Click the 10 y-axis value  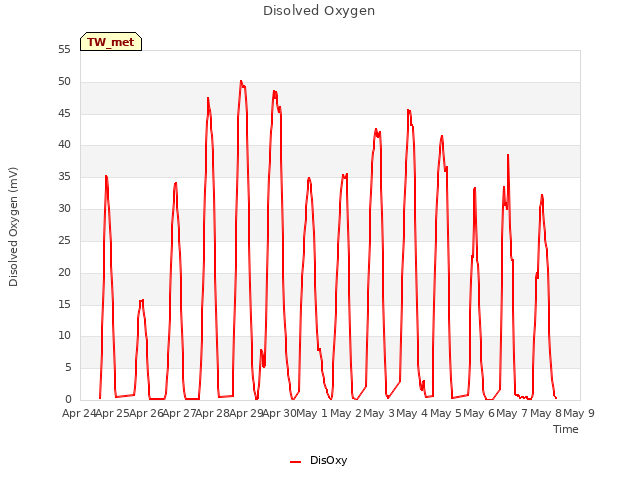point(64,336)
